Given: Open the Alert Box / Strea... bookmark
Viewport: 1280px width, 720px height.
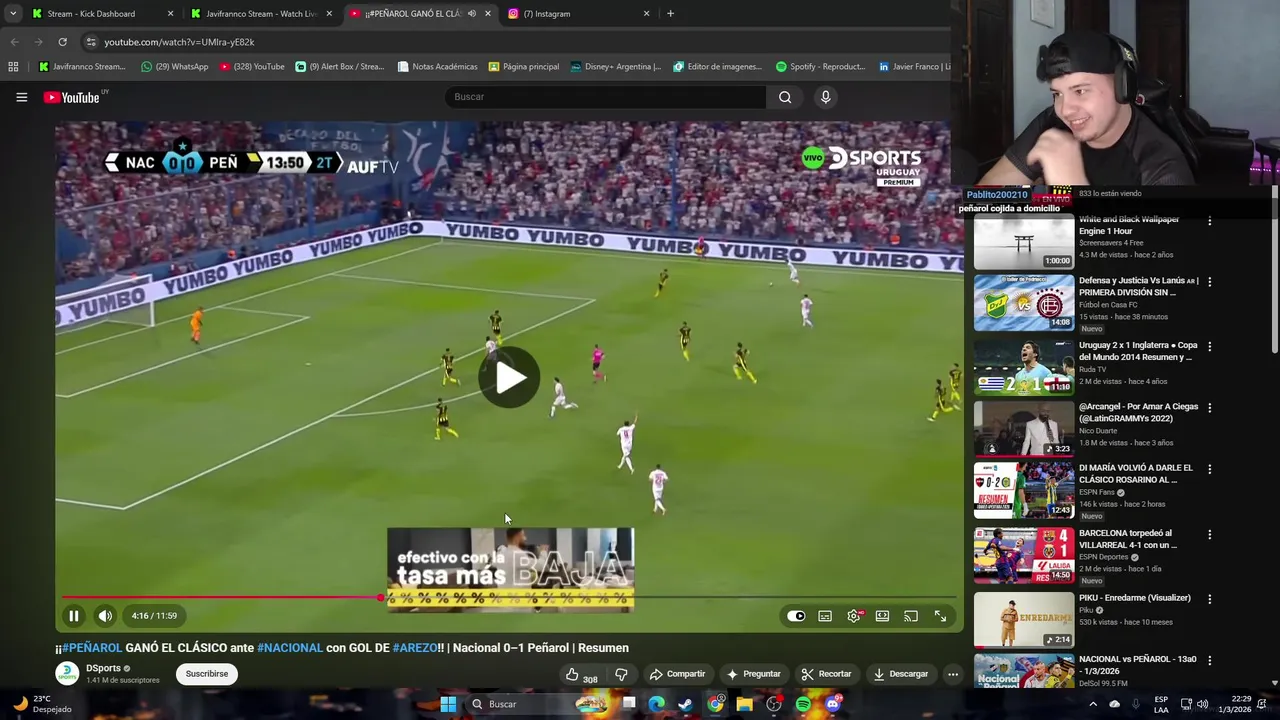Looking at the screenshot, I should point(339,67).
